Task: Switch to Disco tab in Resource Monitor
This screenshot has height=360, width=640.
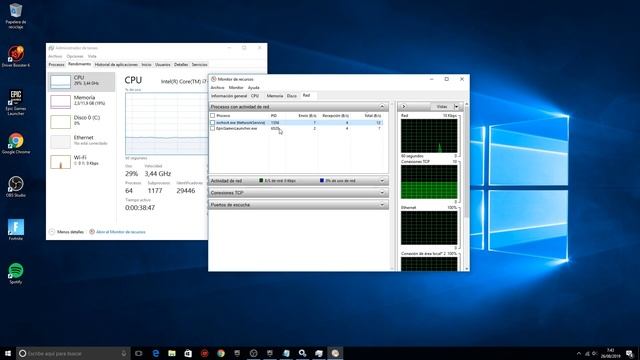Action: (x=291, y=96)
